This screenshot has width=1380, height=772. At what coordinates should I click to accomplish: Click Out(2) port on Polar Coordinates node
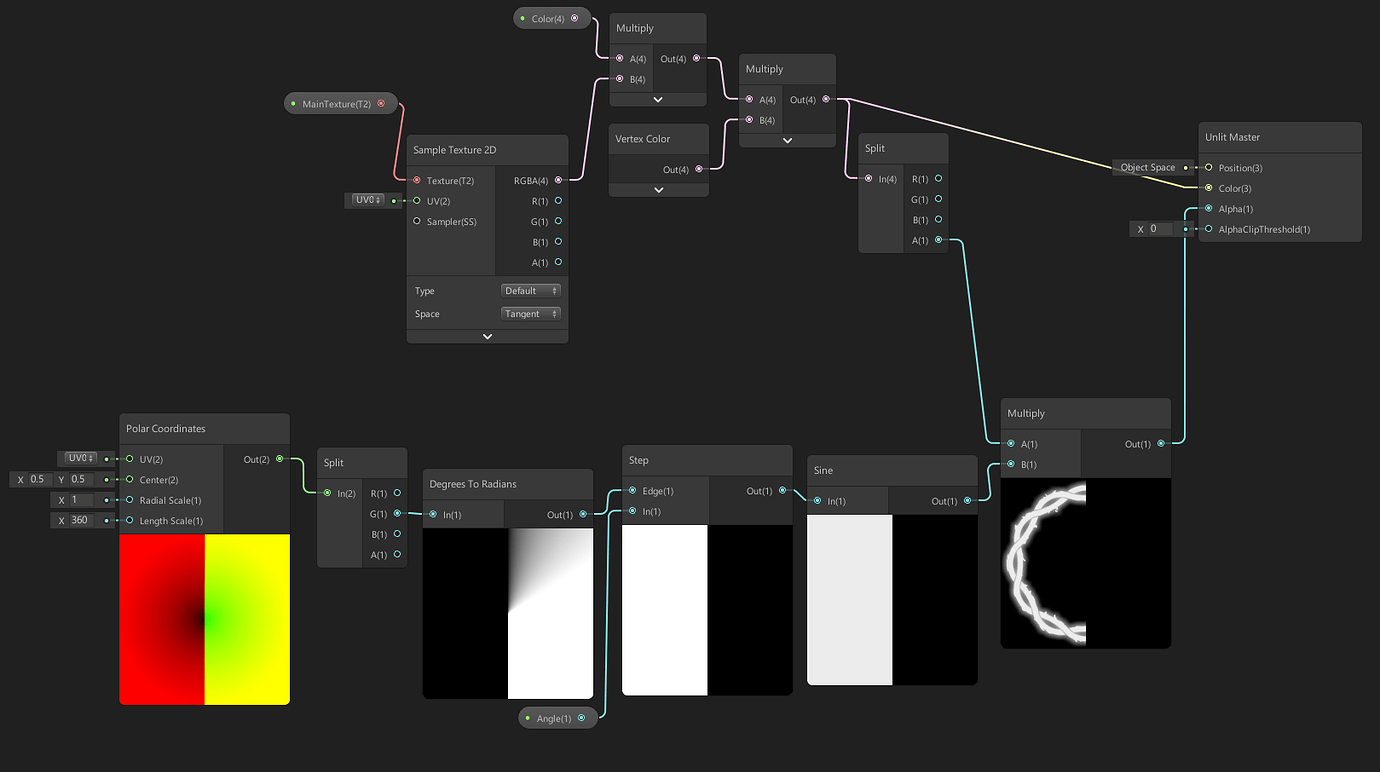[279, 459]
